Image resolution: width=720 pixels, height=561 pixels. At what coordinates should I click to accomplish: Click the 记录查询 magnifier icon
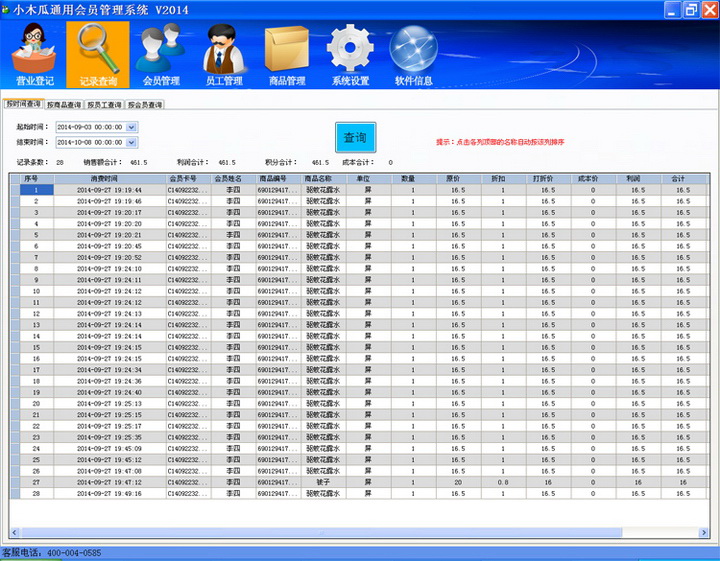pos(97,52)
